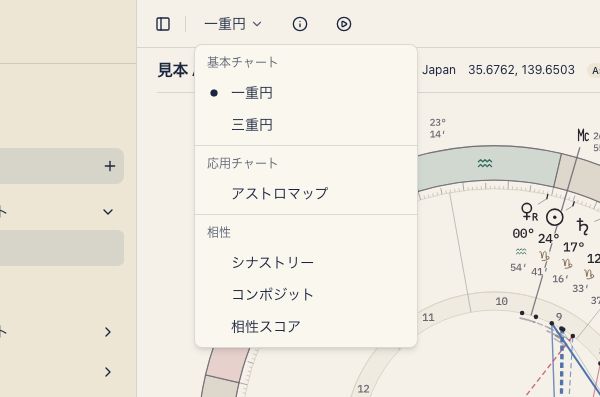The image size is (600, 397).
Task: Click the 相性 section header
Action: (x=219, y=232)
